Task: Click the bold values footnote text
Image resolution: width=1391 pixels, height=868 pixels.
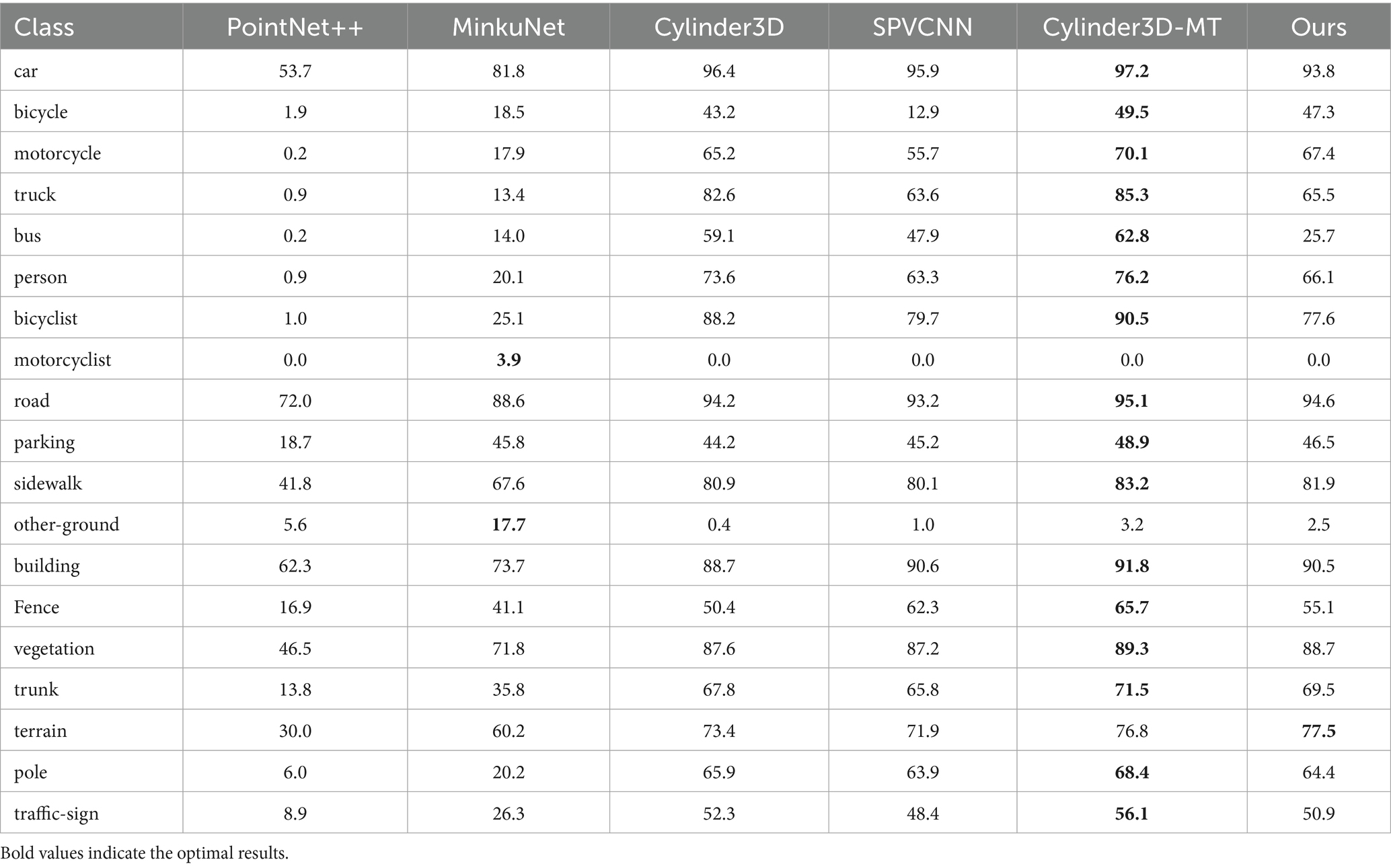Action: point(145,853)
